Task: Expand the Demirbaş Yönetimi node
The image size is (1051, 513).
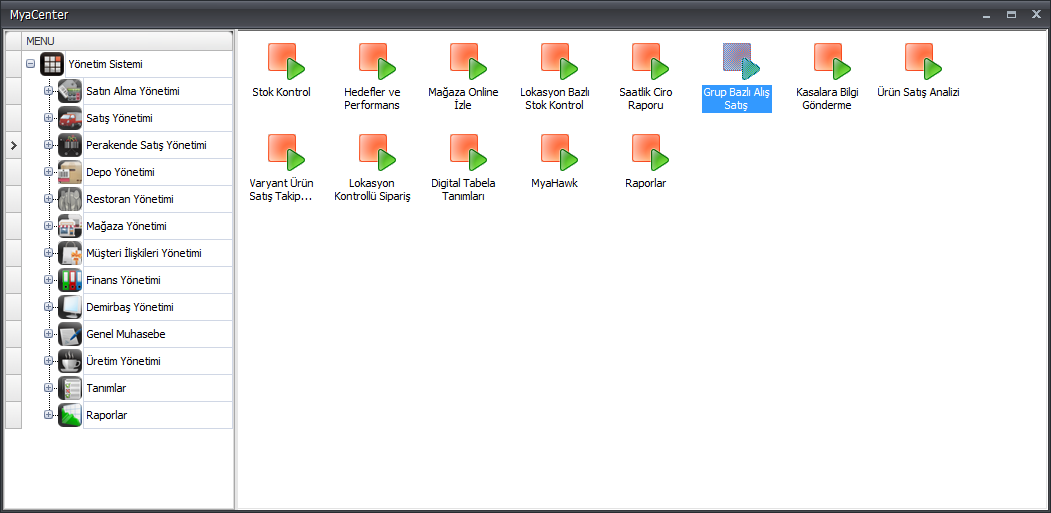Action: (x=48, y=307)
